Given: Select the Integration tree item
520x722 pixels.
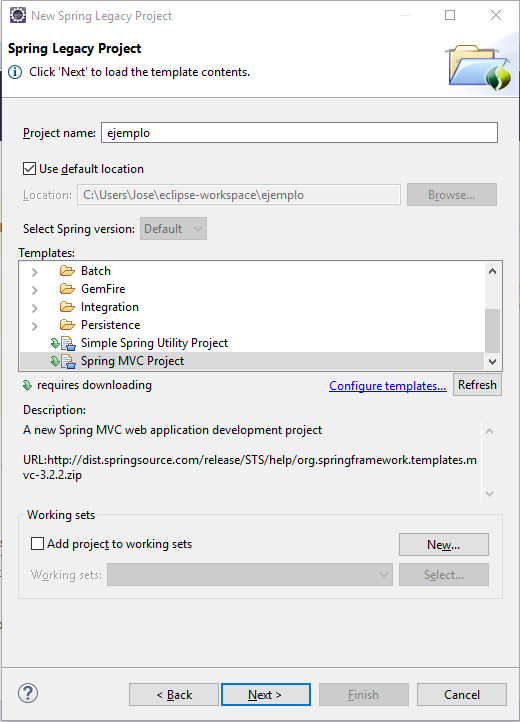Looking at the screenshot, I should [110, 307].
